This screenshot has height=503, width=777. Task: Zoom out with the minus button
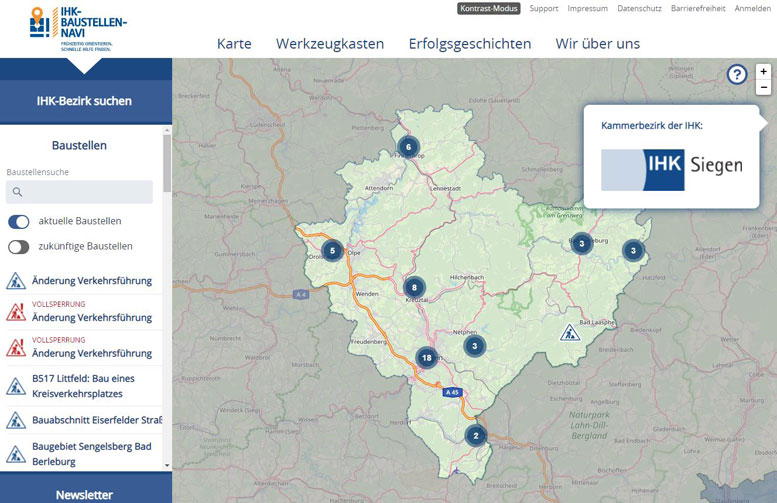(764, 88)
